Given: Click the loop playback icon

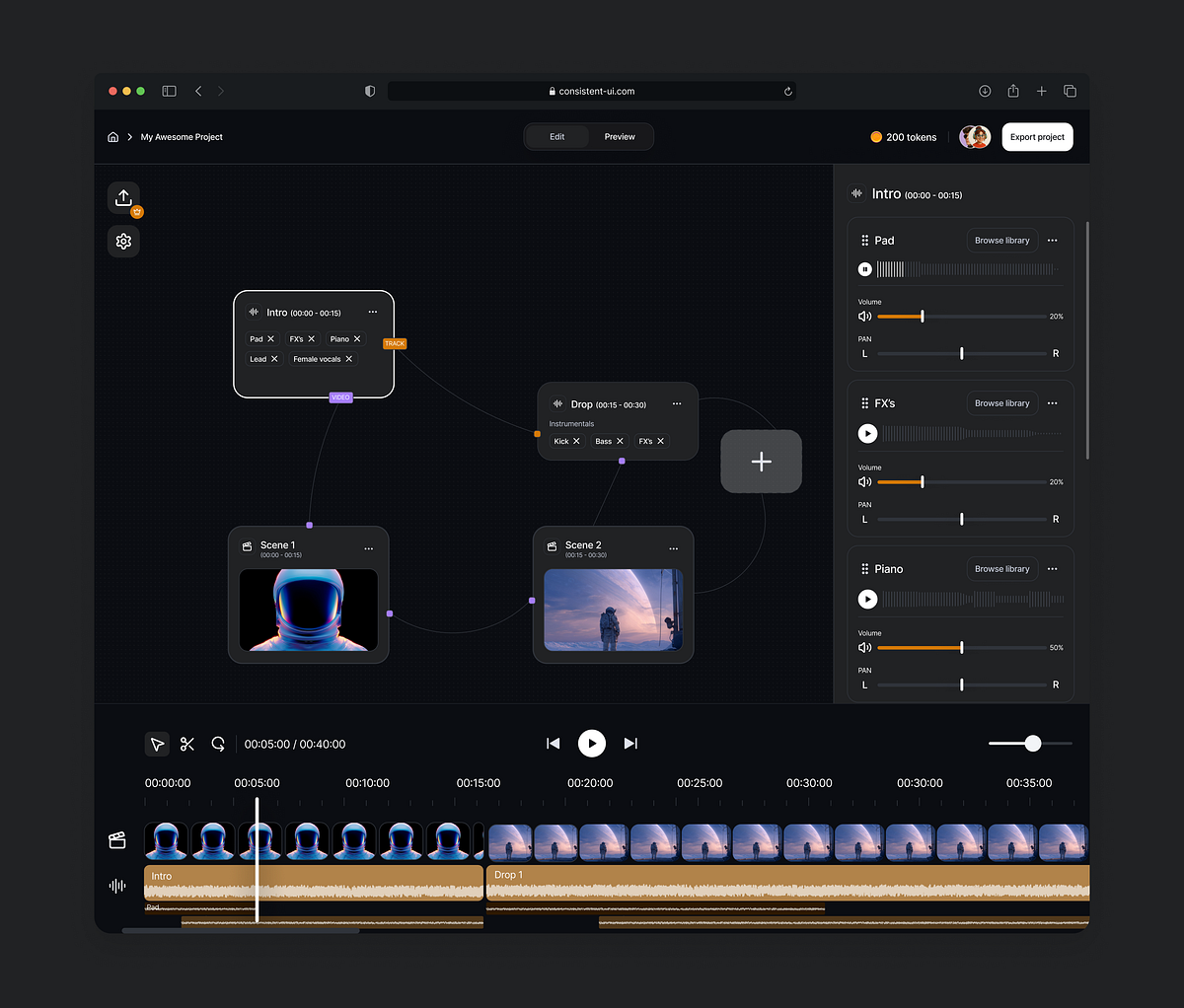Looking at the screenshot, I should click(218, 744).
